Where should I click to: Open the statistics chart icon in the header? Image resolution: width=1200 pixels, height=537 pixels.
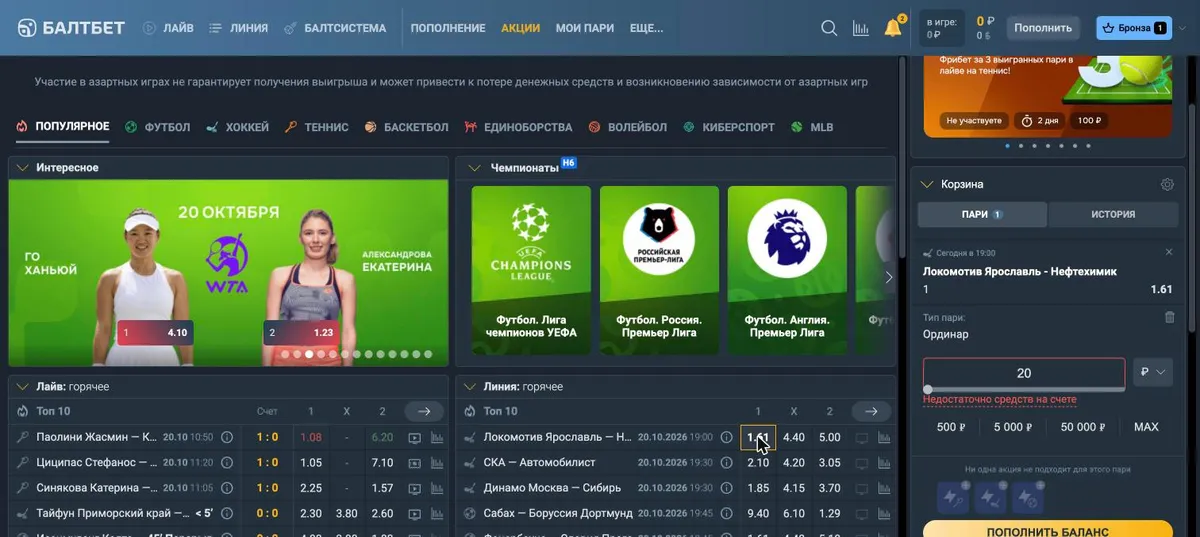pyautogui.click(x=860, y=28)
